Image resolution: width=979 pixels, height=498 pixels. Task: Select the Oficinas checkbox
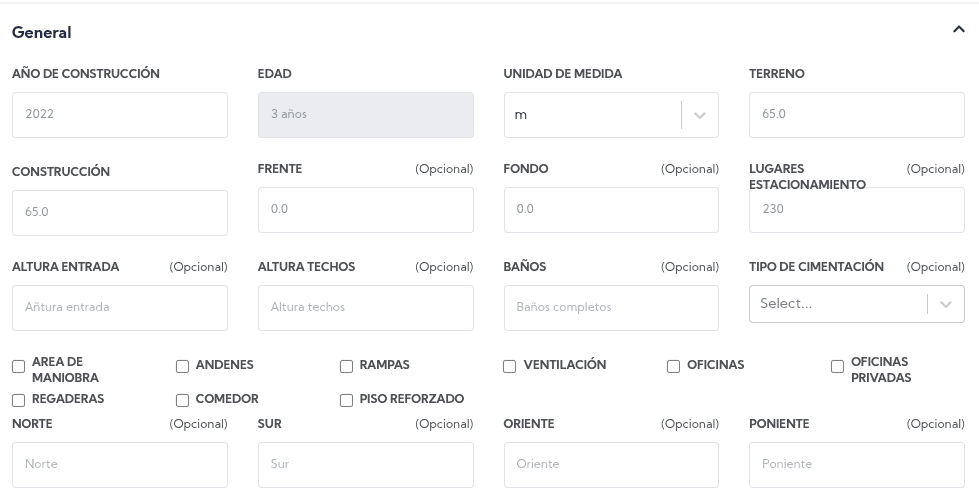(x=674, y=367)
